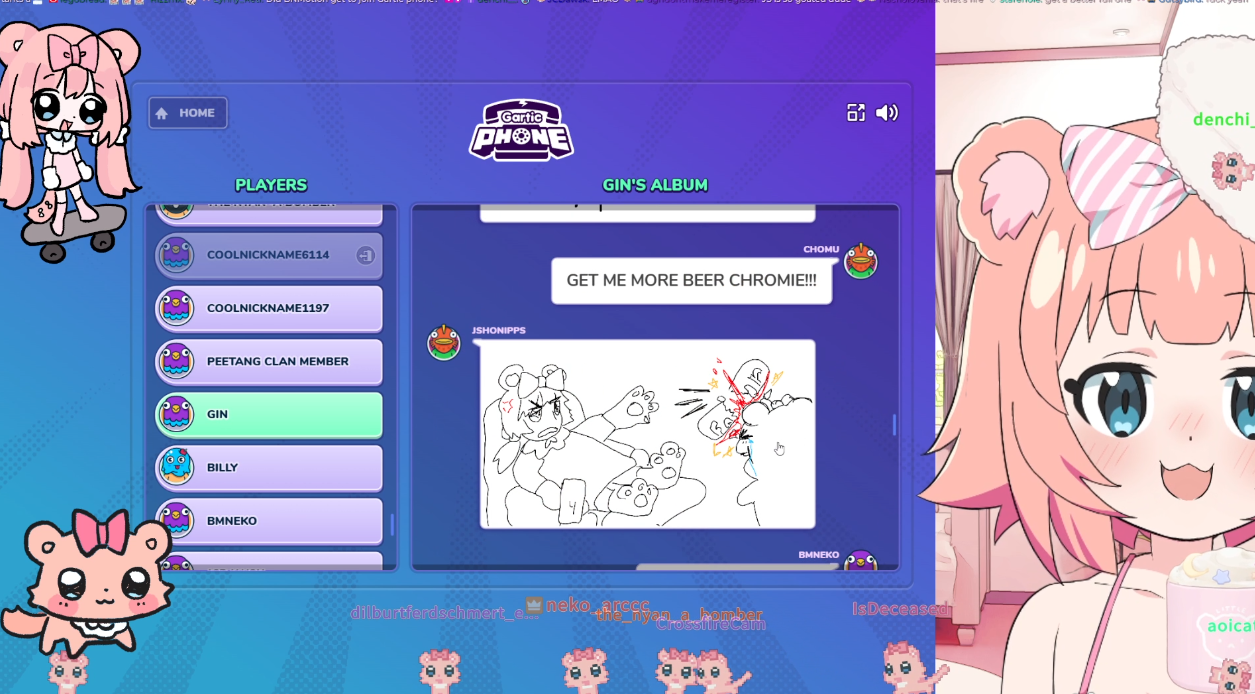Click BILLY's blue avatar icon
The height and width of the screenshot is (694, 1255).
tap(177, 467)
